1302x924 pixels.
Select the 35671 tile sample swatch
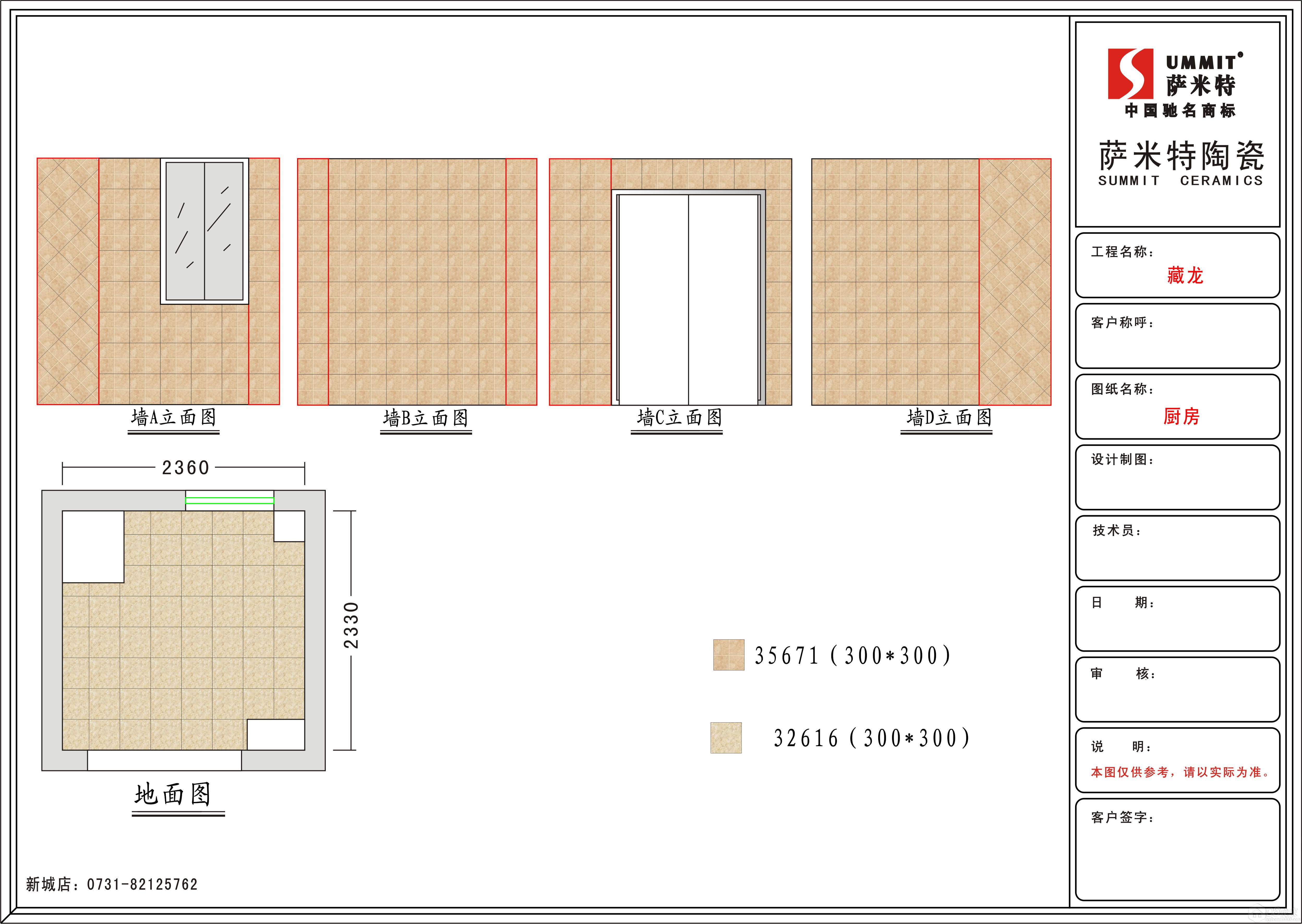click(729, 654)
